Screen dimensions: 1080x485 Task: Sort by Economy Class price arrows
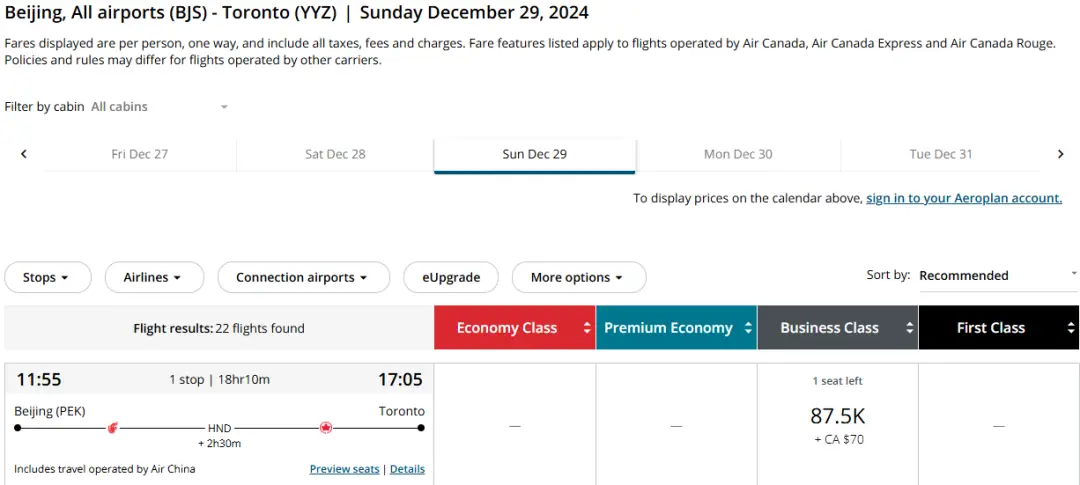pyautogui.click(x=586, y=328)
